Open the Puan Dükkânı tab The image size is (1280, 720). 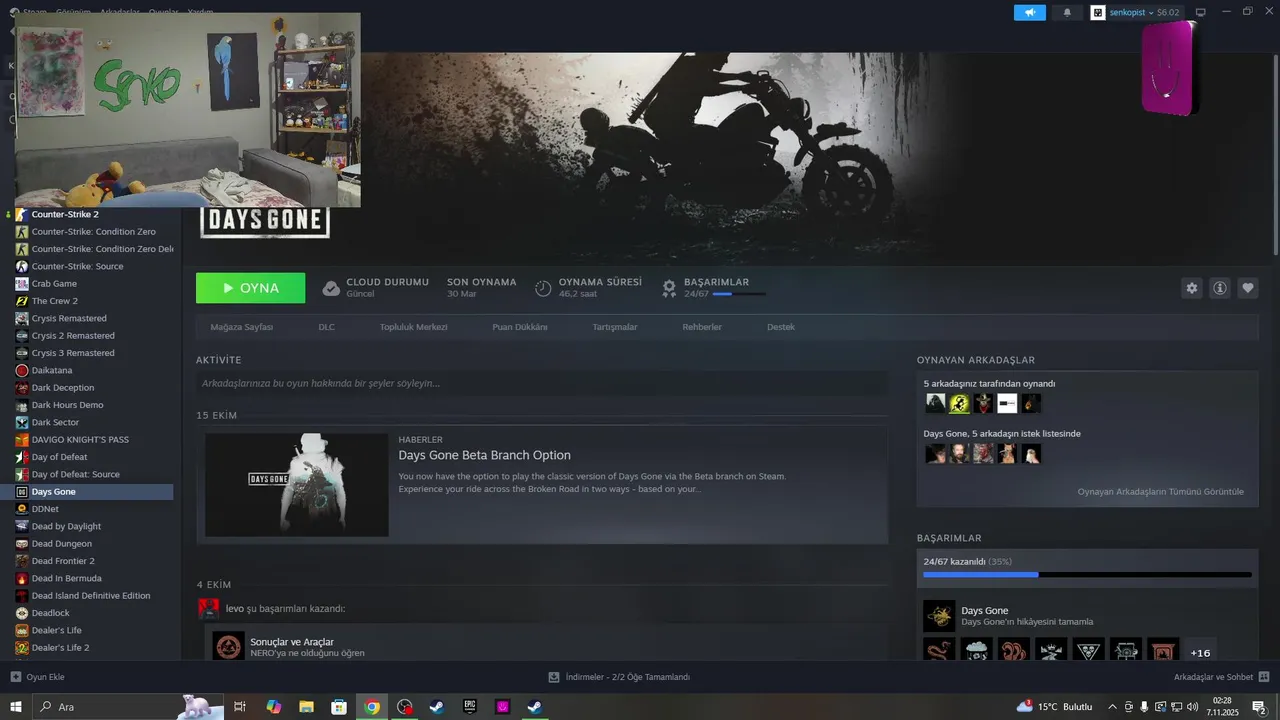point(520,327)
